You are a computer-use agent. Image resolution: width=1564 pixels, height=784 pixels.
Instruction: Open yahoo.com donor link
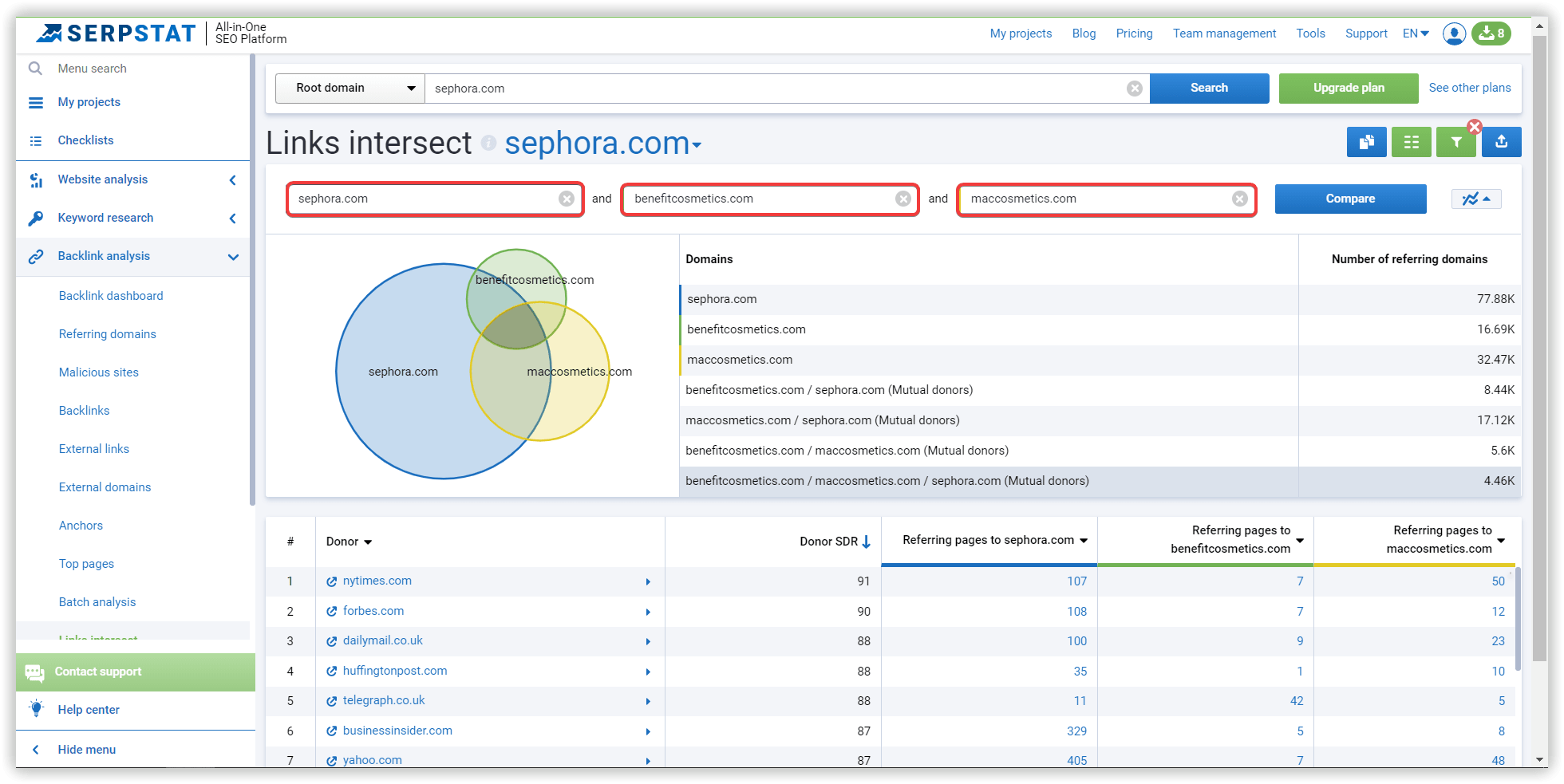pos(372,760)
